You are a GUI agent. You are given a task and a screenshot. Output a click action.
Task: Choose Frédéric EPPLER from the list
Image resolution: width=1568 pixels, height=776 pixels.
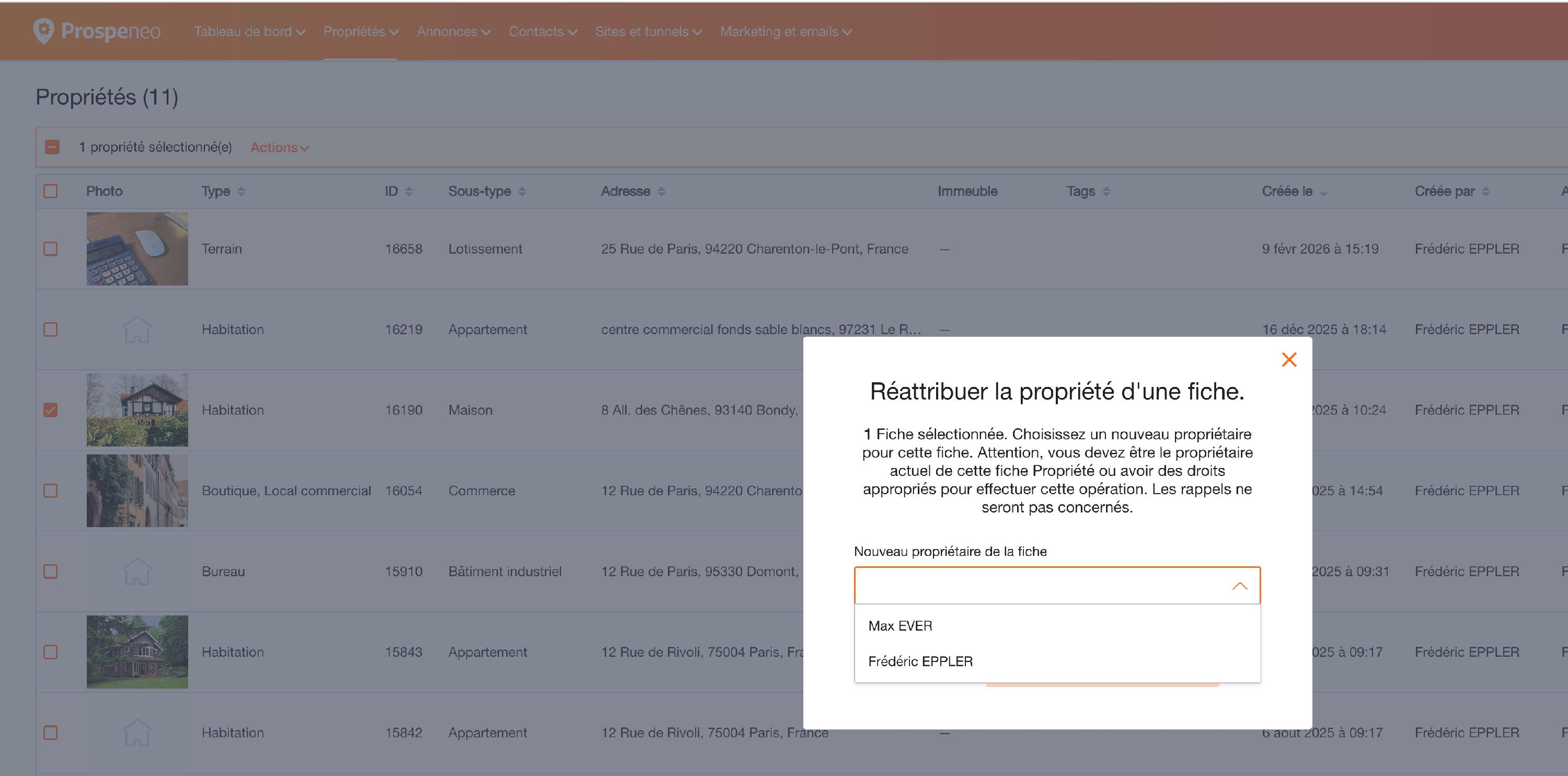[x=920, y=661]
